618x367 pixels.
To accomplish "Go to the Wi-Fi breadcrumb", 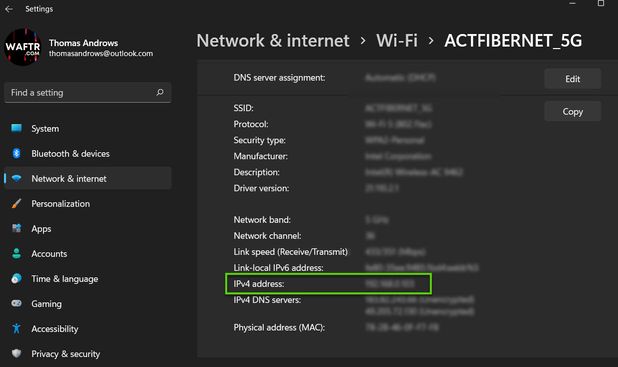I will (396, 41).
